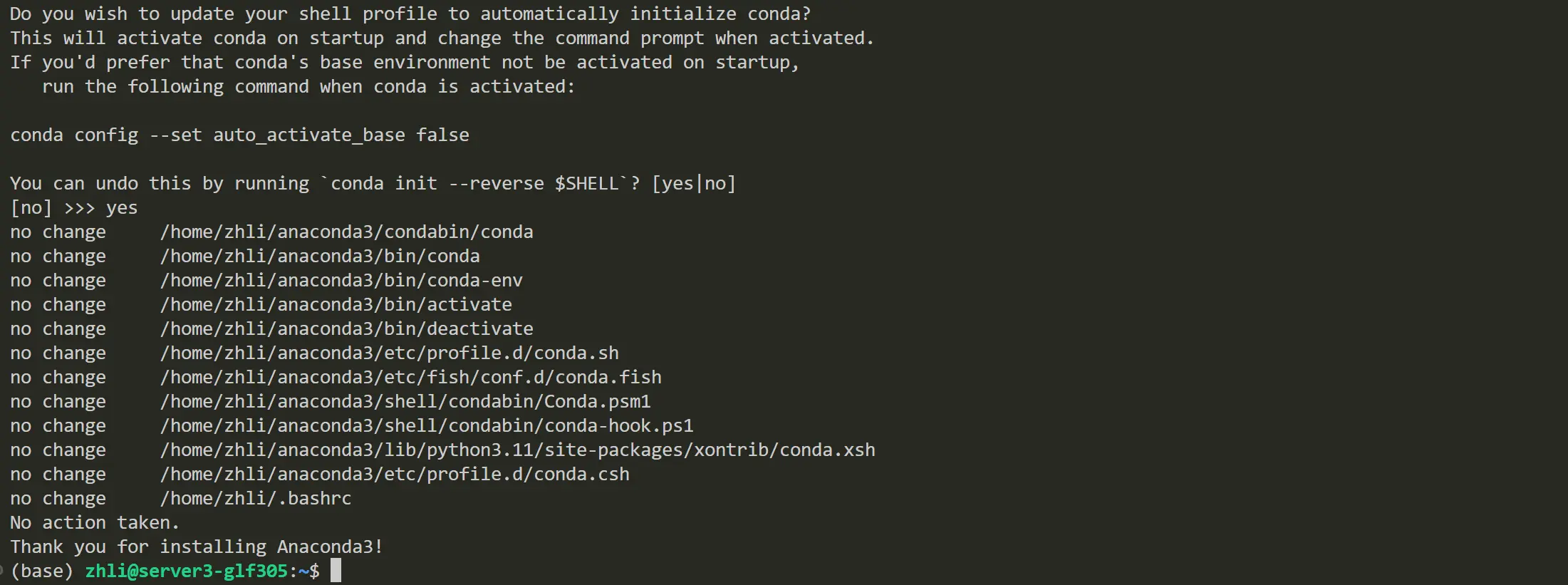Click the conda-hook.ps1 file path
1568x585 pixels.
[427, 425]
